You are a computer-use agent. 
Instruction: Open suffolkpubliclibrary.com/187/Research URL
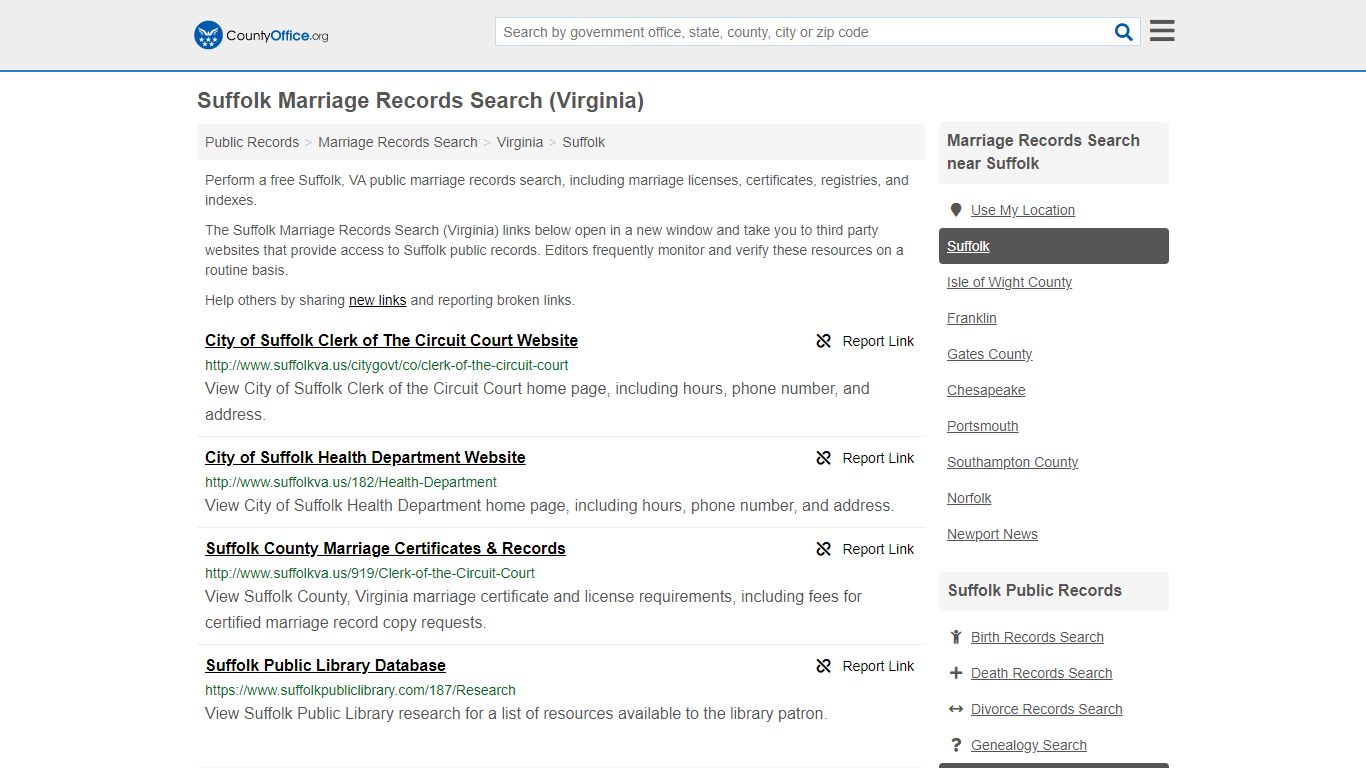click(361, 690)
